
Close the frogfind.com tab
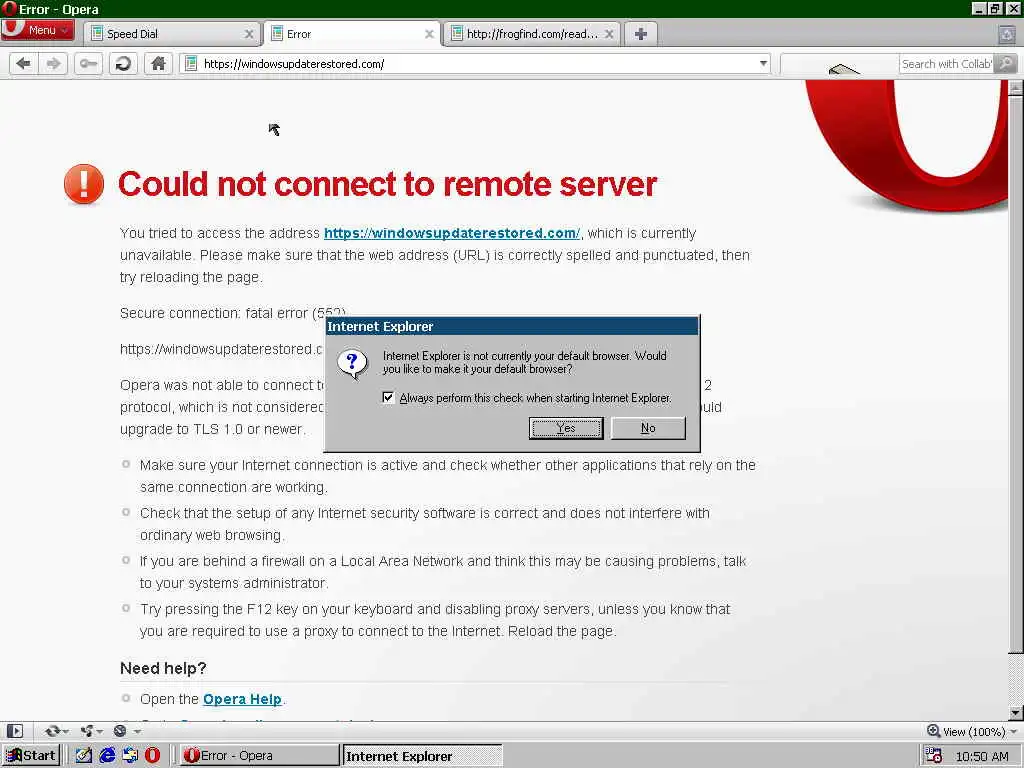click(x=609, y=34)
